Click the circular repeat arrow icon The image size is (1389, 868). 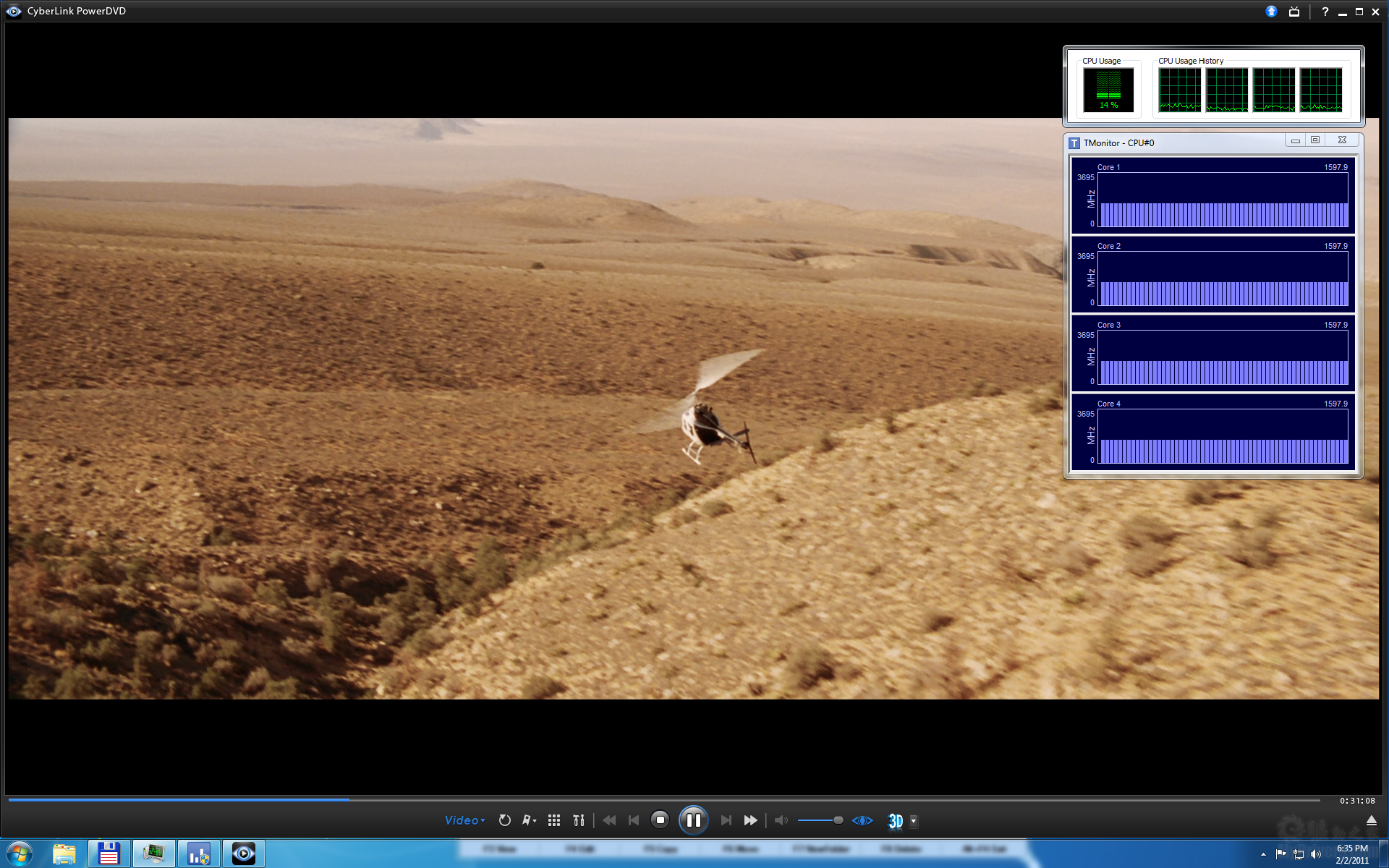[x=505, y=820]
